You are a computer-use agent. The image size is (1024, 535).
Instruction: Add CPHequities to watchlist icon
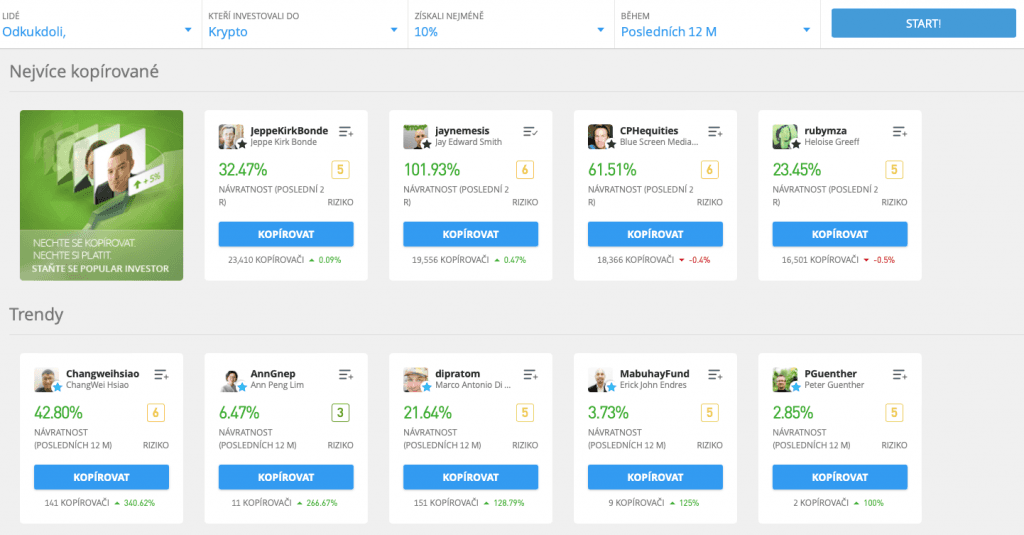(x=715, y=132)
